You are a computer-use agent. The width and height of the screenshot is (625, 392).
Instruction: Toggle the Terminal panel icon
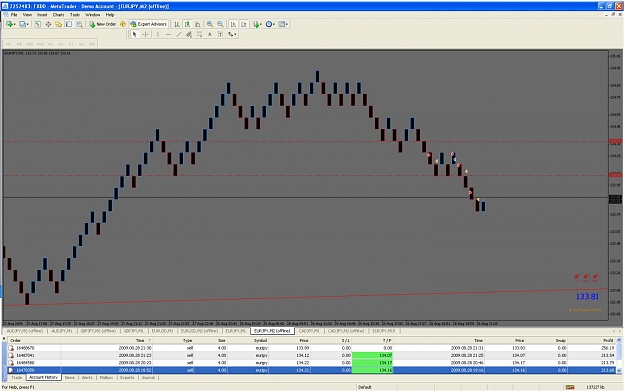click(69, 24)
